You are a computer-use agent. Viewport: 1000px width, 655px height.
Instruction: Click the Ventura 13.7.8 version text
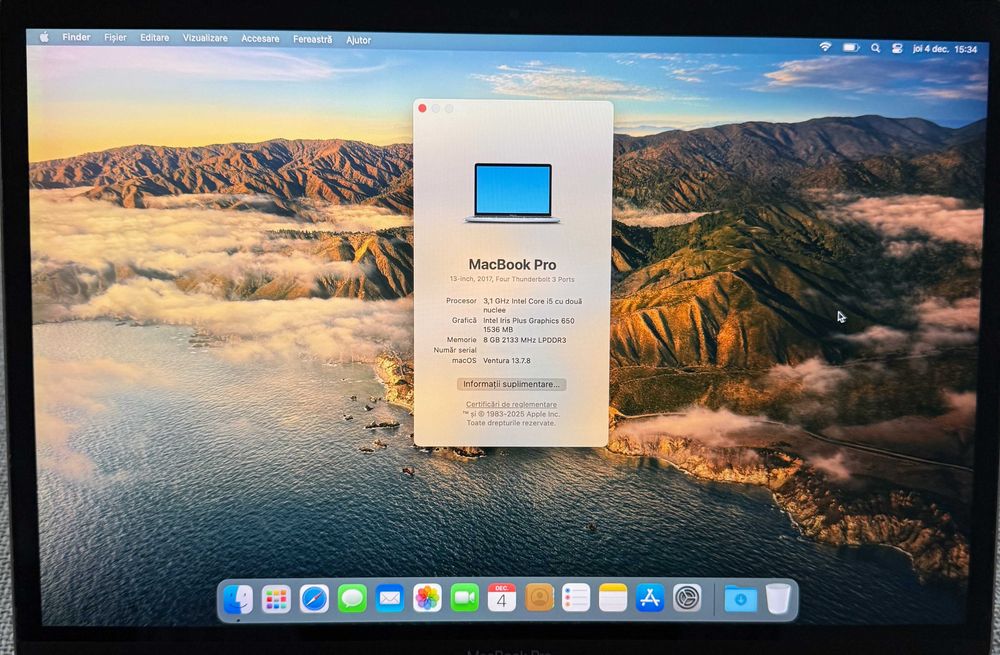(x=507, y=360)
